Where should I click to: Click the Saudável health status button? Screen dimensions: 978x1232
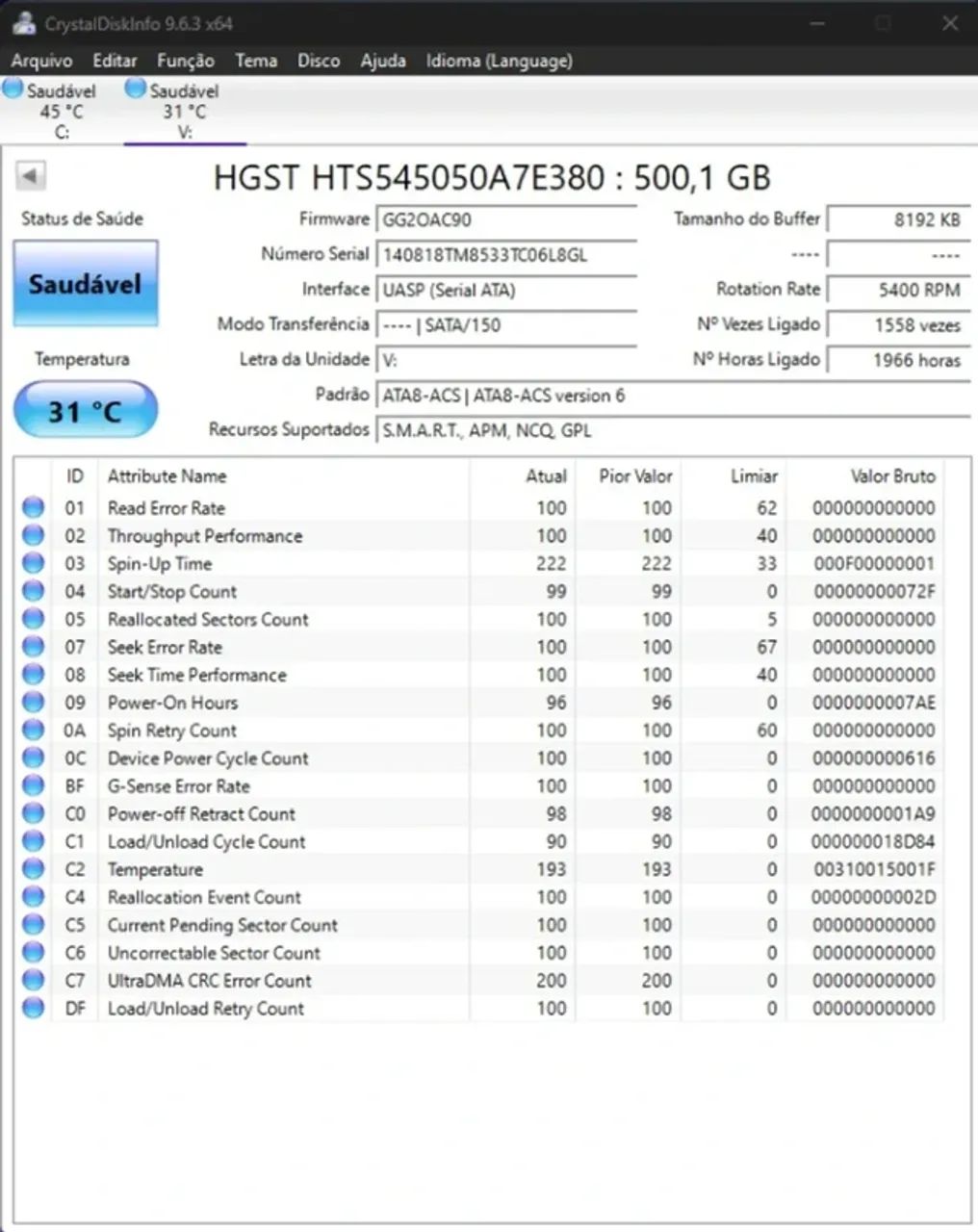(x=86, y=284)
